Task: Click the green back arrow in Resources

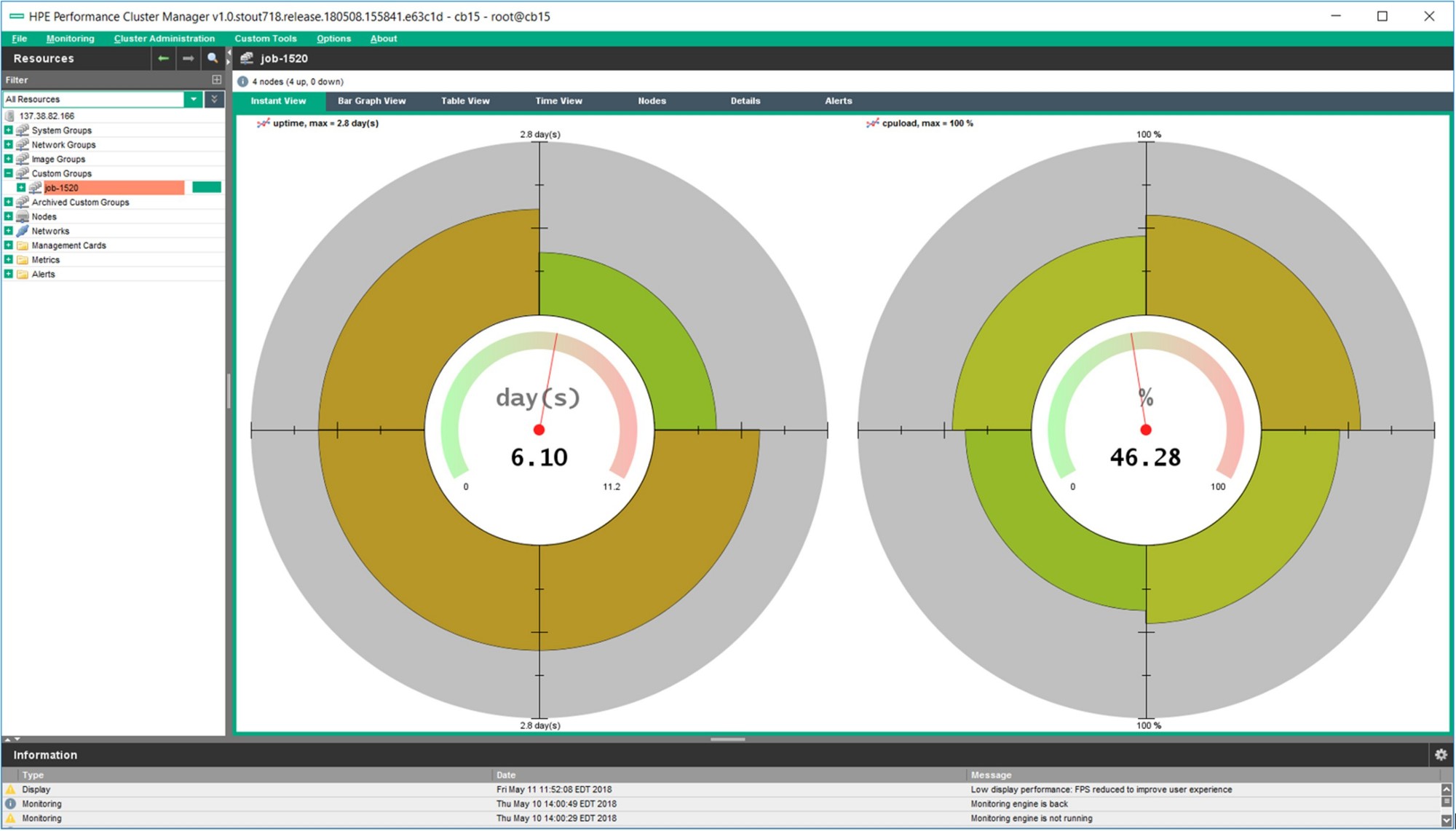Action: (x=163, y=58)
